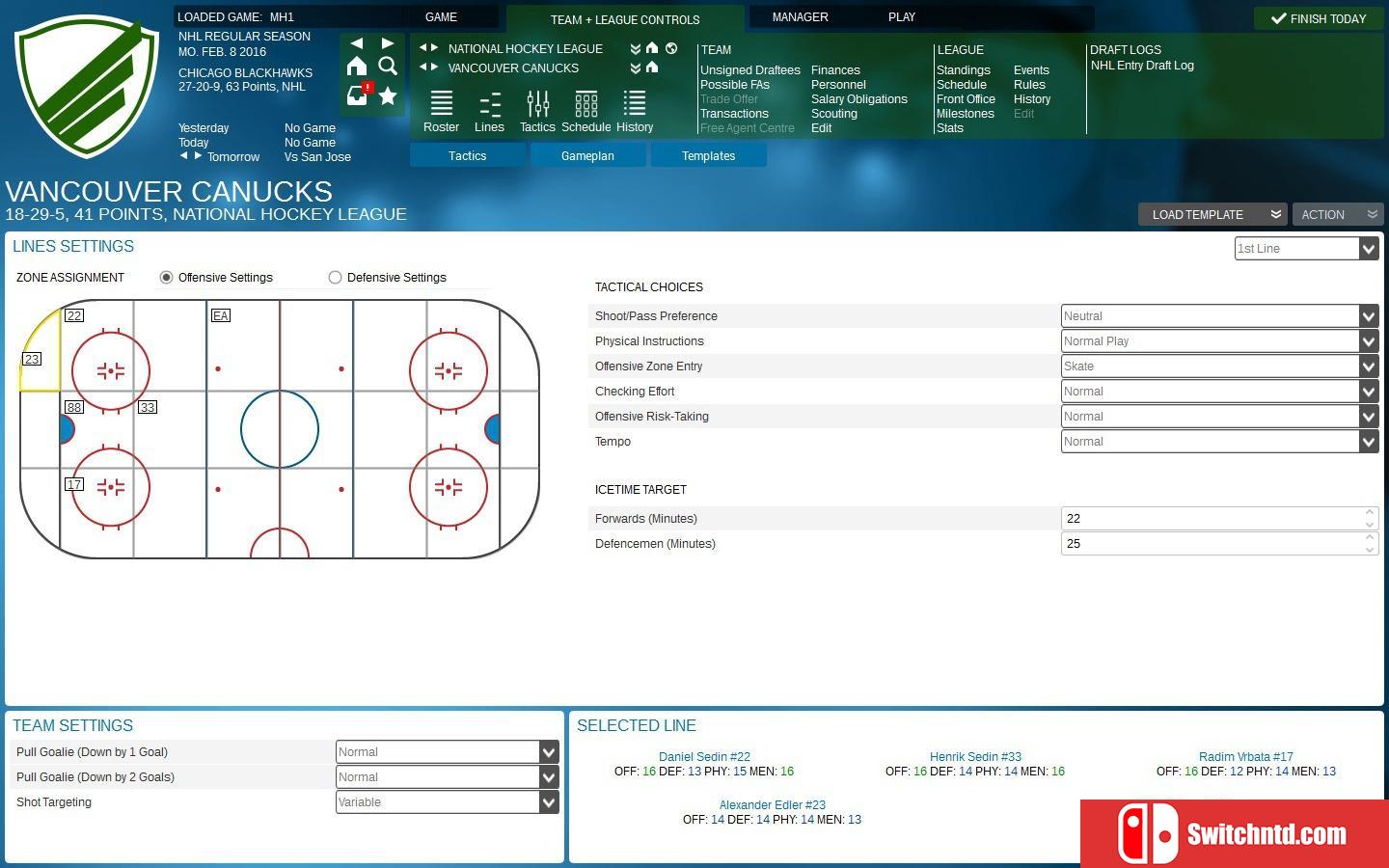The width and height of the screenshot is (1389, 868).
Task: Select Defensive Settings radio button
Action: point(335,277)
